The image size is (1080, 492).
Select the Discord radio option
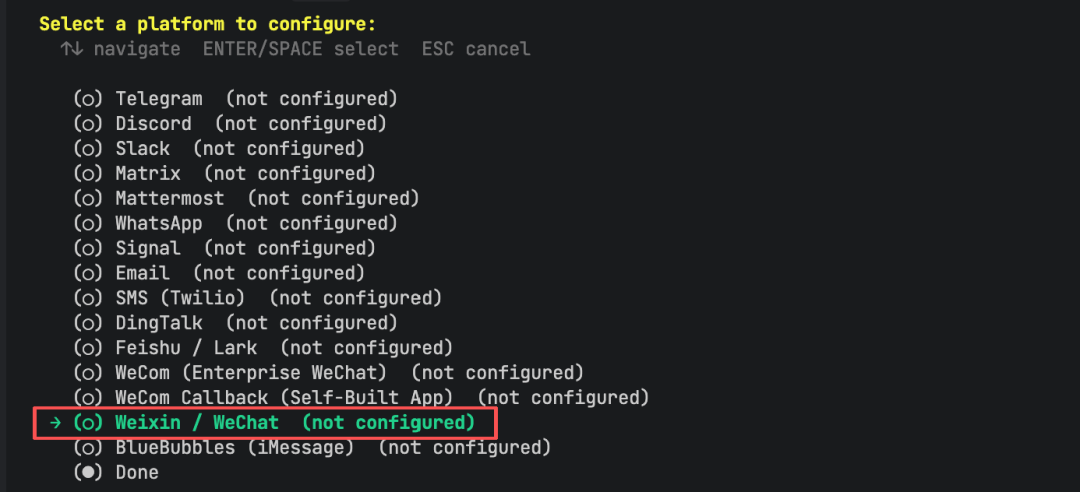[230, 124]
